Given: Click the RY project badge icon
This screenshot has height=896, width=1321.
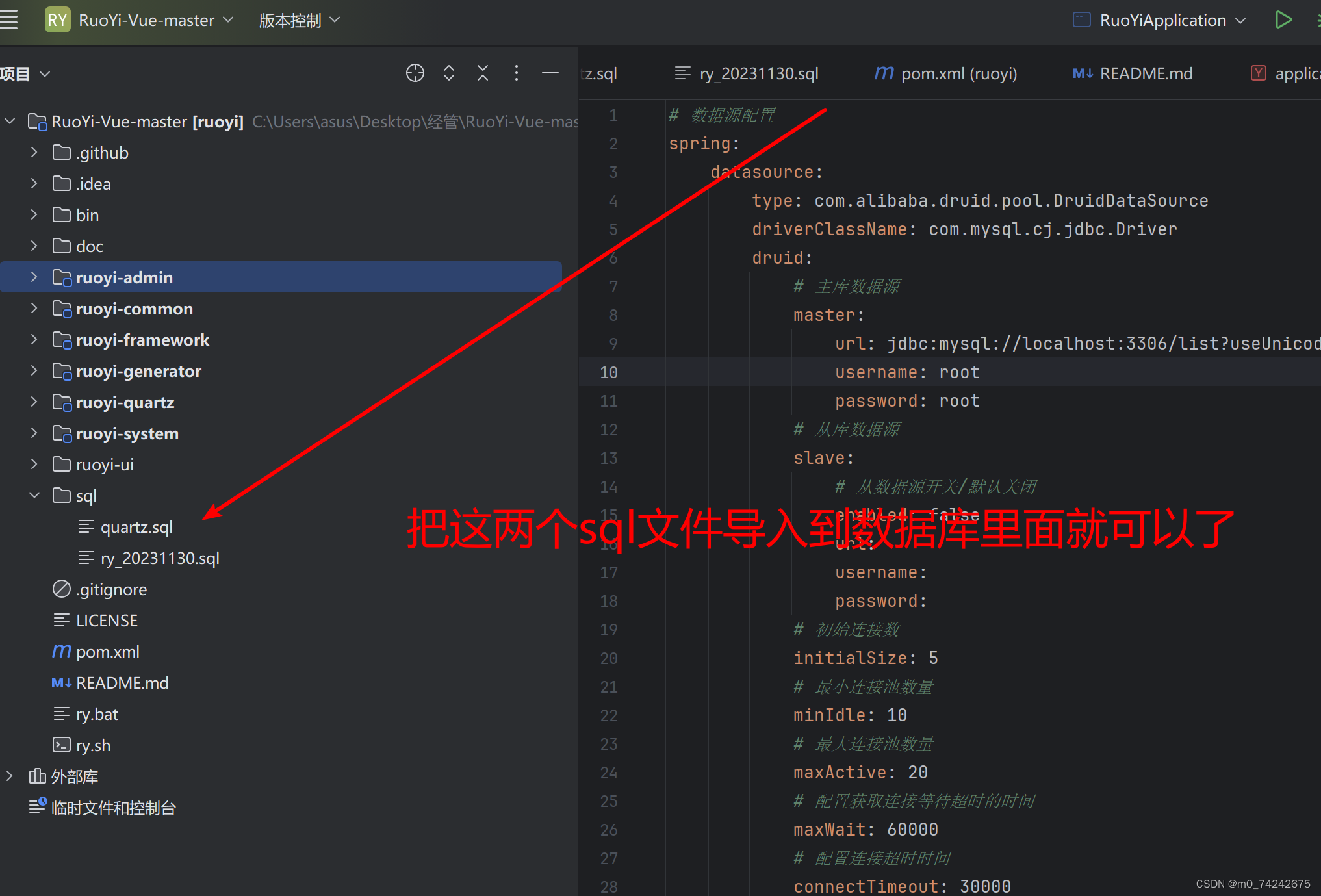Looking at the screenshot, I should (x=57, y=20).
